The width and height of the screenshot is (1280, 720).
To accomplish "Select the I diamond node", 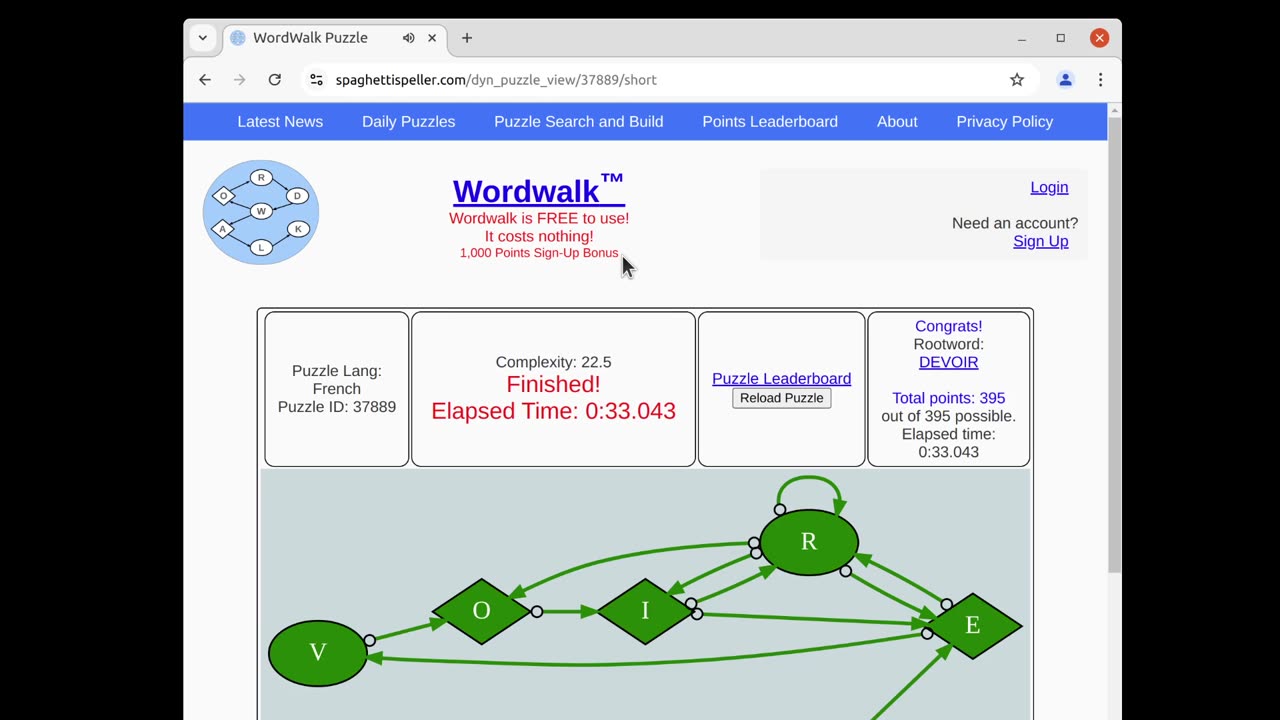I will pyautogui.click(x=645, y=611).
